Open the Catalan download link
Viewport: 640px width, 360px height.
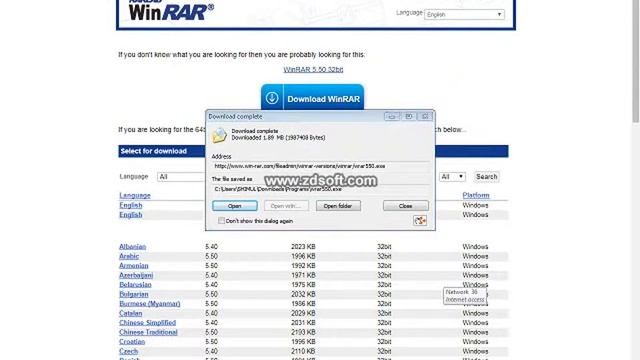coord(131,313)
